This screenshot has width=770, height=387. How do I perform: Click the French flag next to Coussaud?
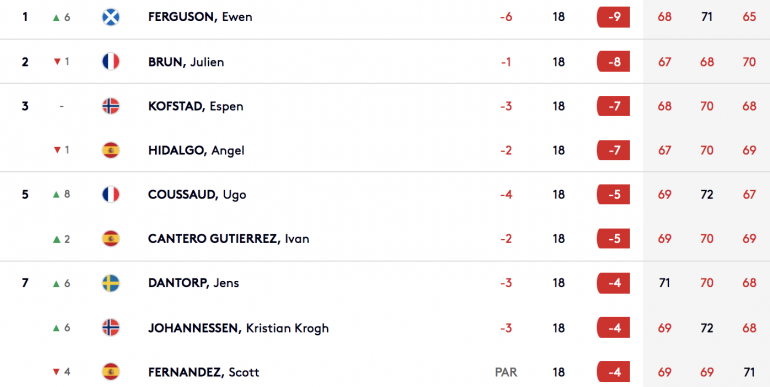[110, 194]
